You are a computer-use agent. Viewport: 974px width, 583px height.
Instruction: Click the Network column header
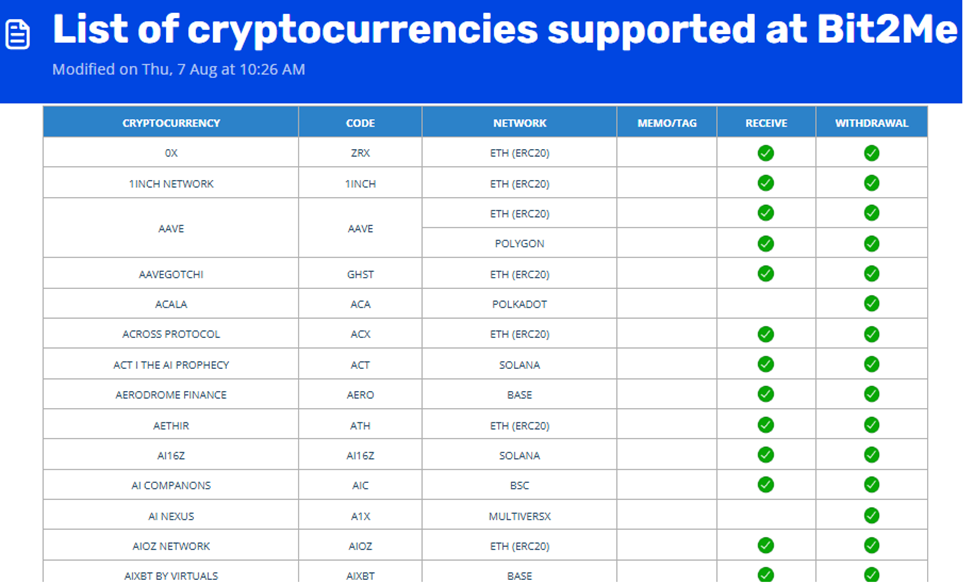click(519, 123)
